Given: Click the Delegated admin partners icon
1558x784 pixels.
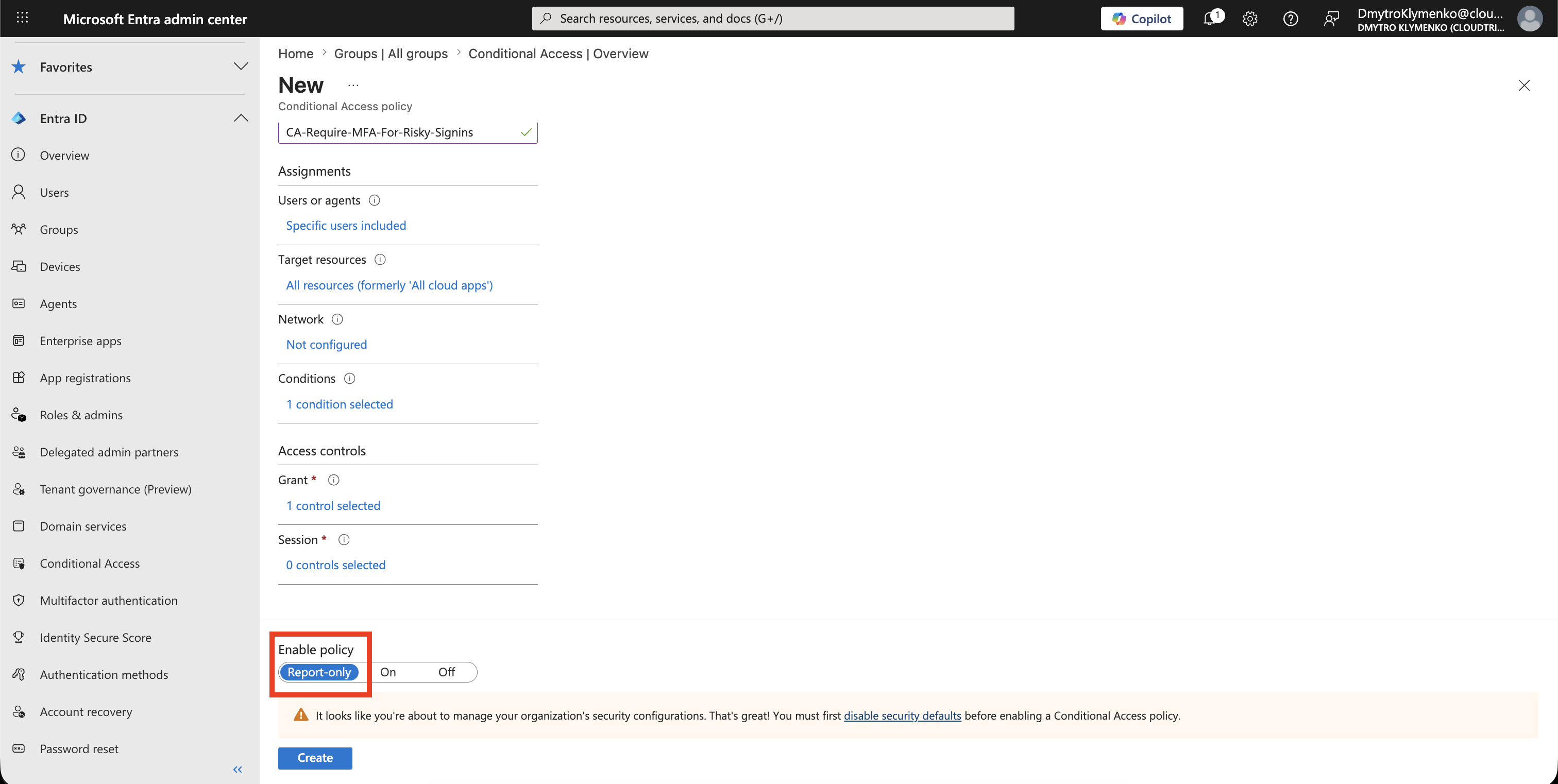Looking at the screenshot, I should click(19, 452).
